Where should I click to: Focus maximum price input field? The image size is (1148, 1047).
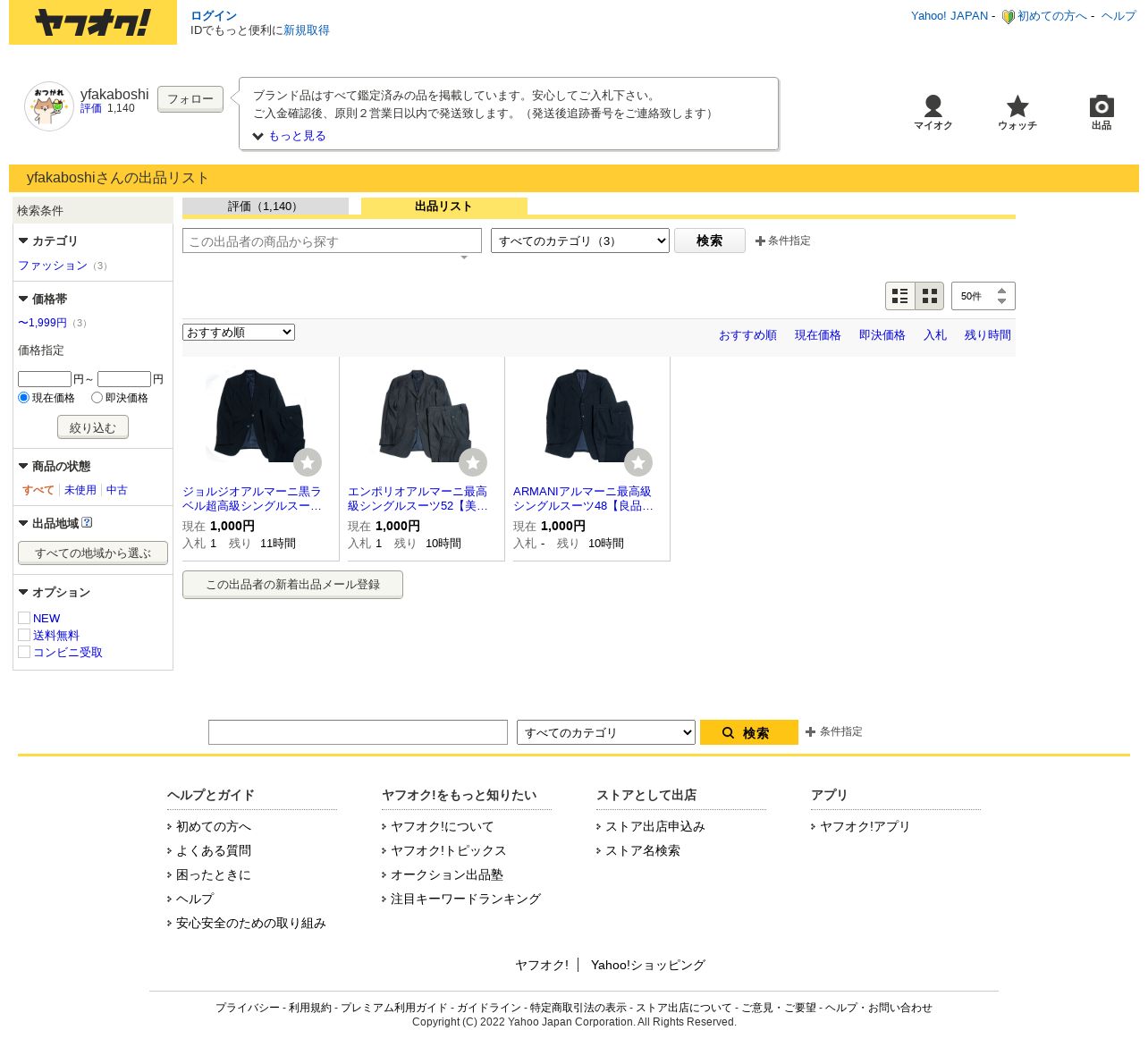pyautogui.click(x=124, y=379)
